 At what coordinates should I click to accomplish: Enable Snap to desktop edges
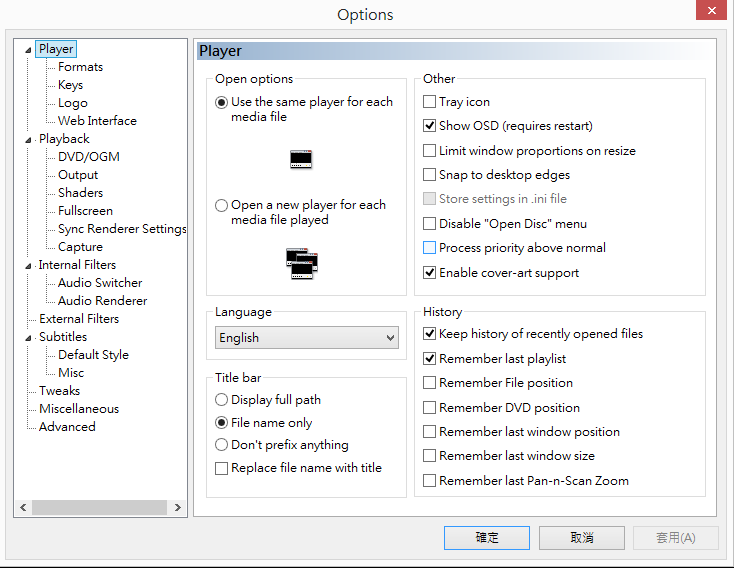pyautogui.click(x=430, y=175)
